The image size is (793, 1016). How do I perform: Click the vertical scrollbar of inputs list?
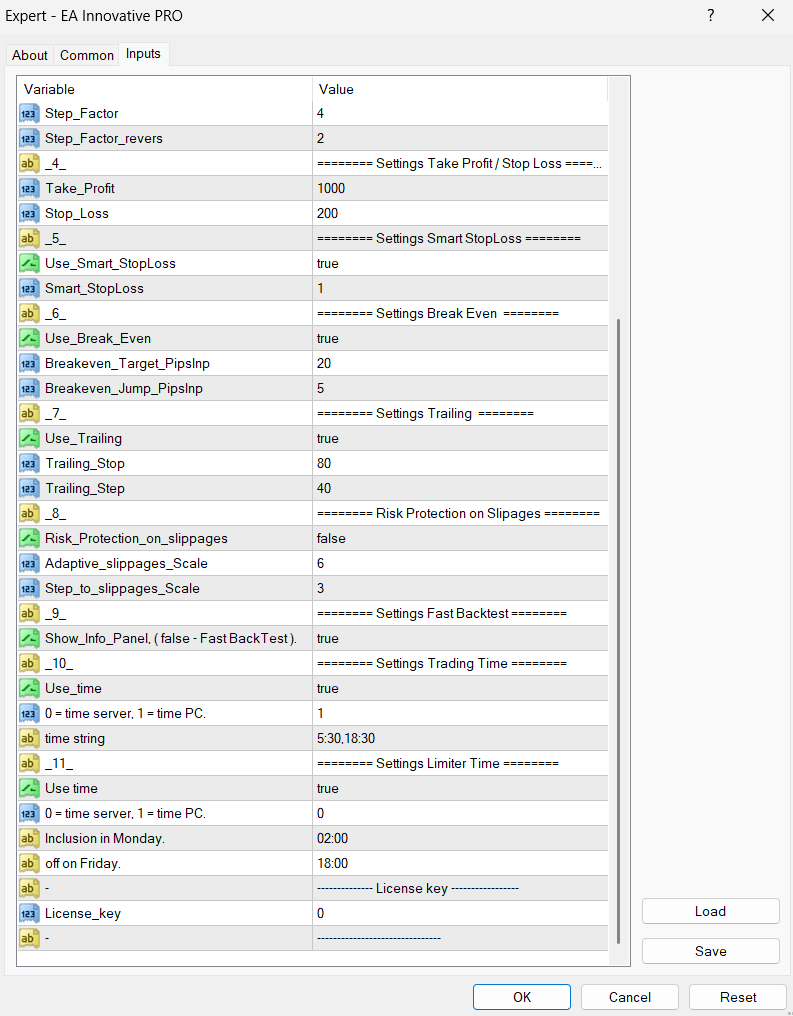620,630
